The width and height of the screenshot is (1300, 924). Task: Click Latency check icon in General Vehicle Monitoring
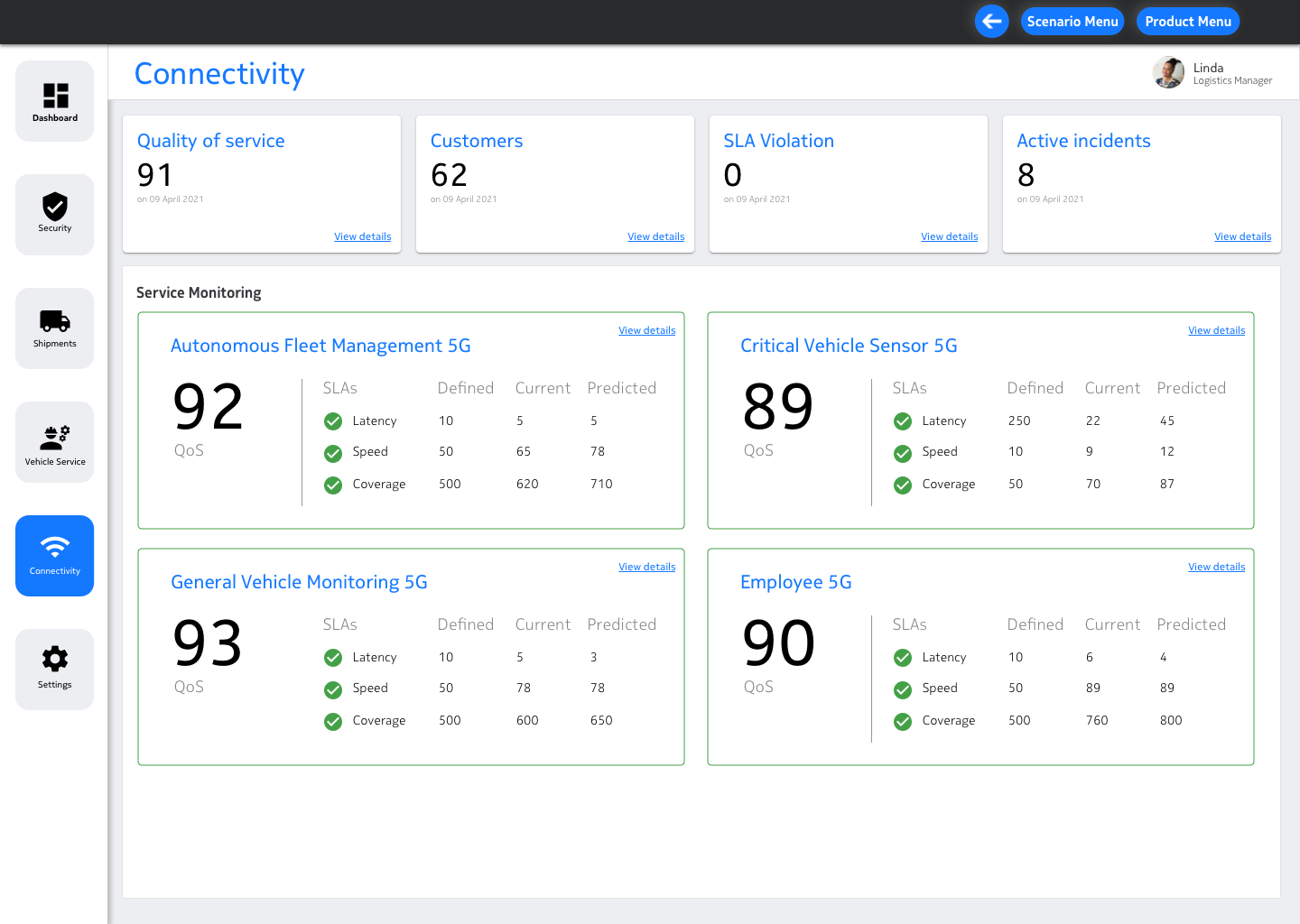pyautogui.click(x=333, y=658)
